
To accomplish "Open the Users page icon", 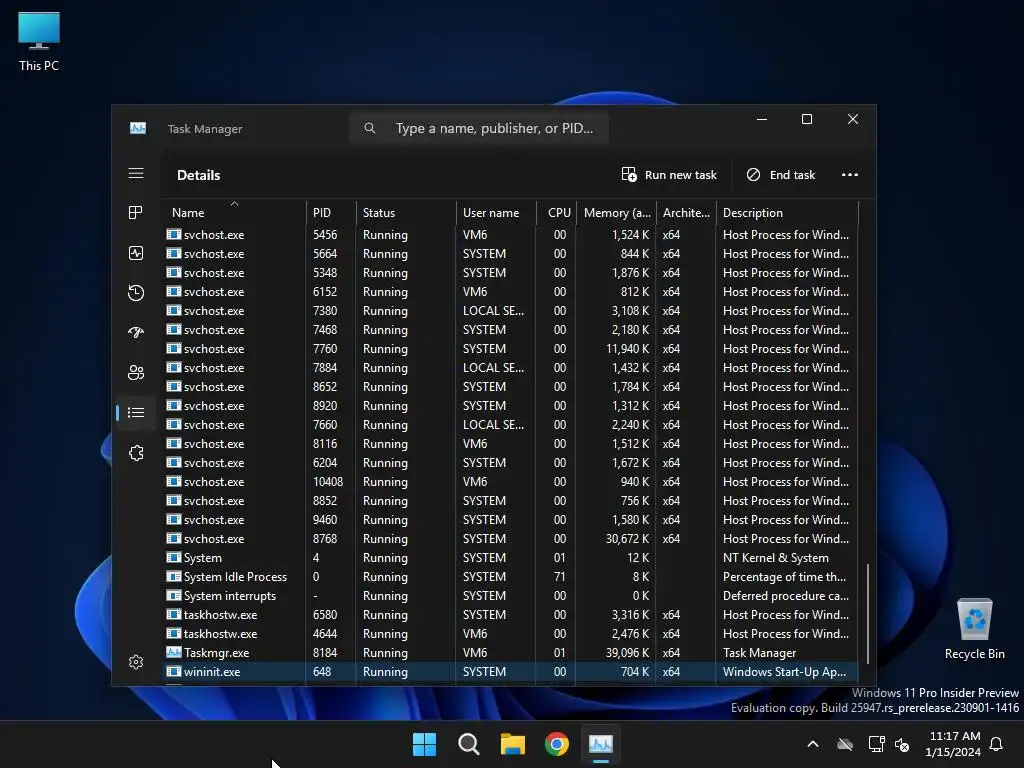I will 136,372.
